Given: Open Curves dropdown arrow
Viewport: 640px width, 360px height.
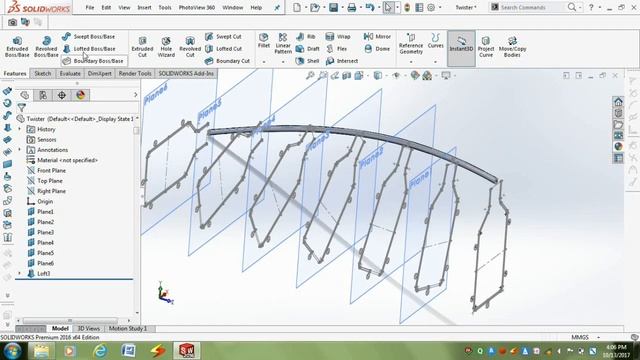Looking at the screenshot, I should [x=436, y=62].
